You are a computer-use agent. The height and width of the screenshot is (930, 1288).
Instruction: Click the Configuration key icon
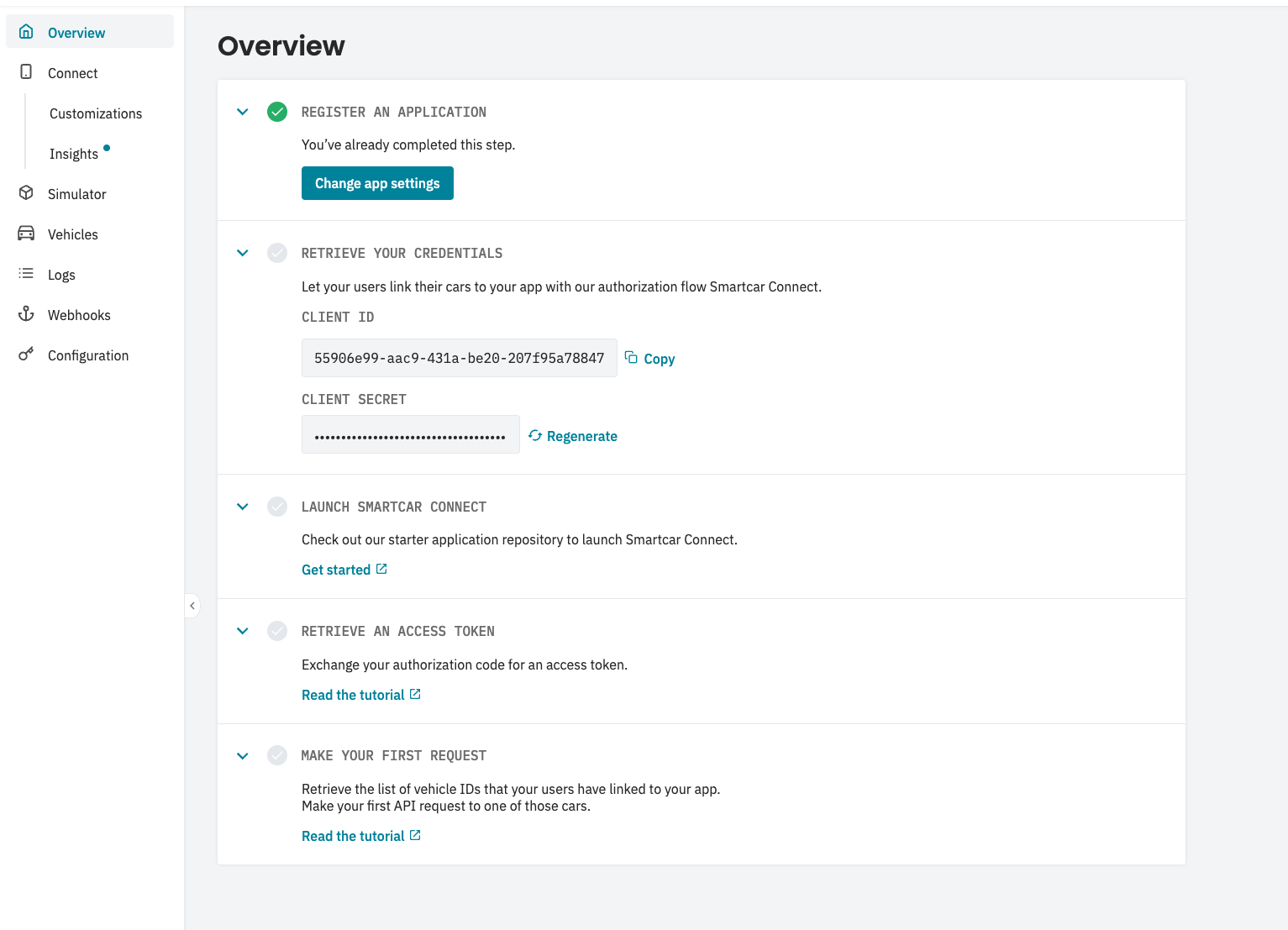click(26, 355)
